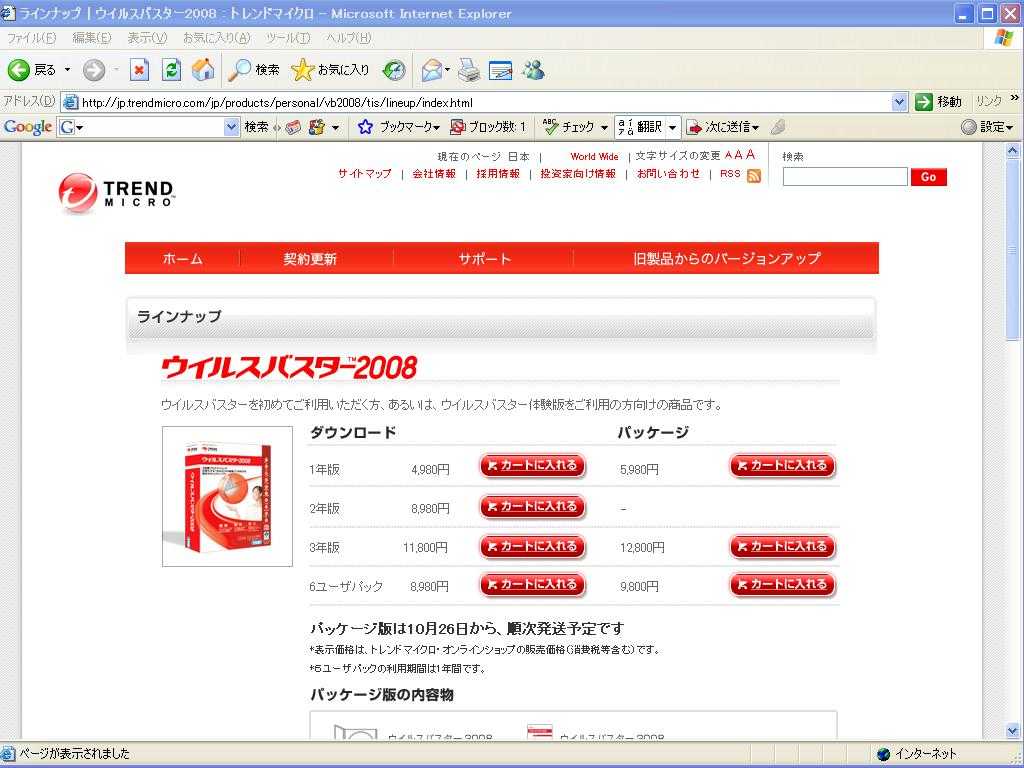Click the ウイルスバスター2008 product box image
Image resolution: width=1024 pixels, height=768 pixels.
coord(227,496)
